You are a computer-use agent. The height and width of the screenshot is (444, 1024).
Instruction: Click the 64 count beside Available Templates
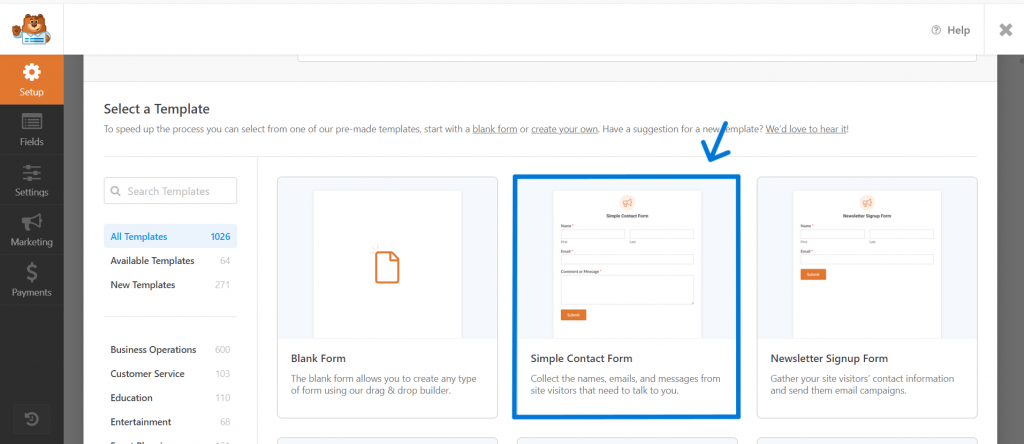click(225, 261)
